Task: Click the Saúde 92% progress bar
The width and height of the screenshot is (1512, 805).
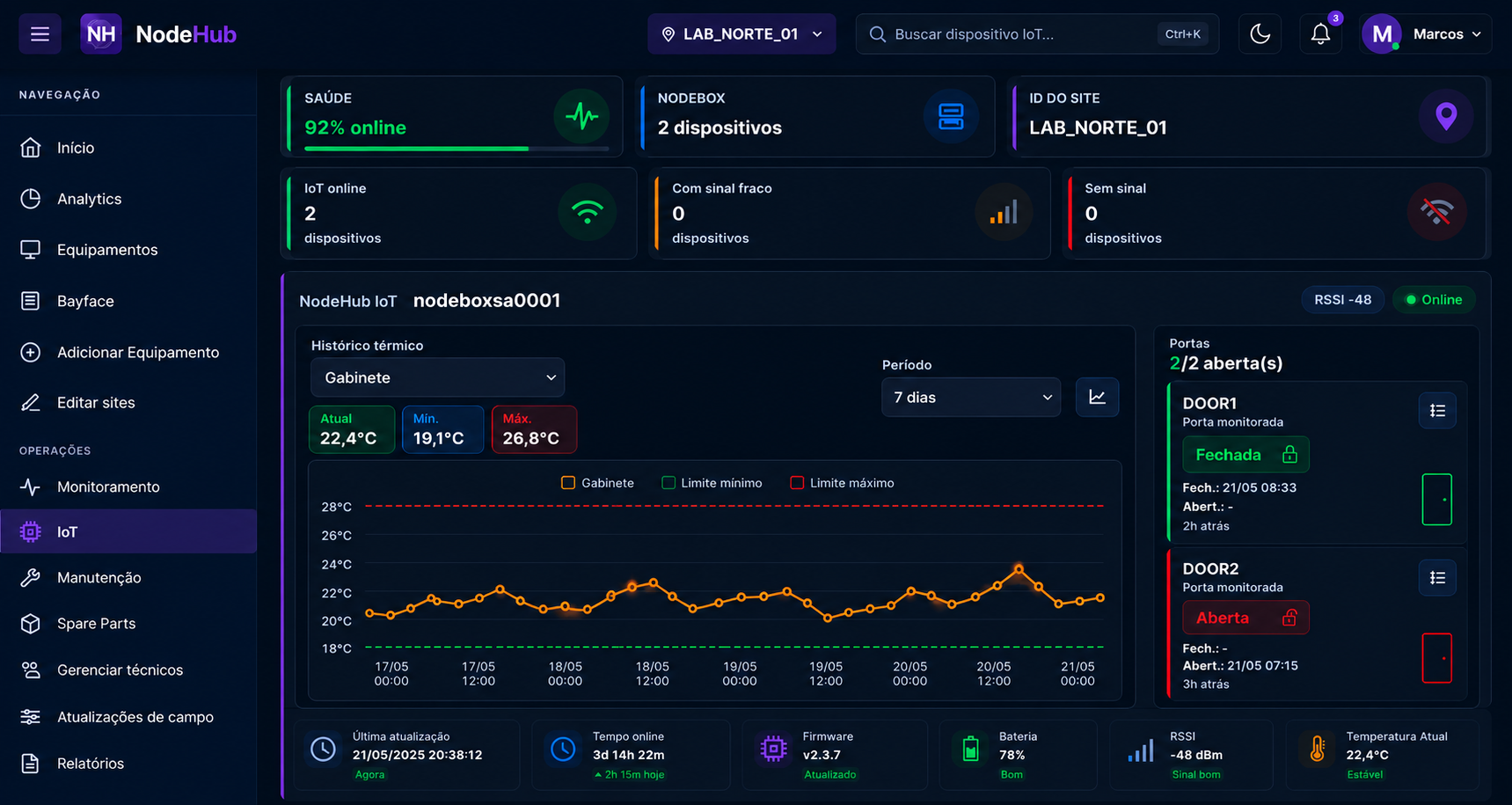Action: coord(457,149)
